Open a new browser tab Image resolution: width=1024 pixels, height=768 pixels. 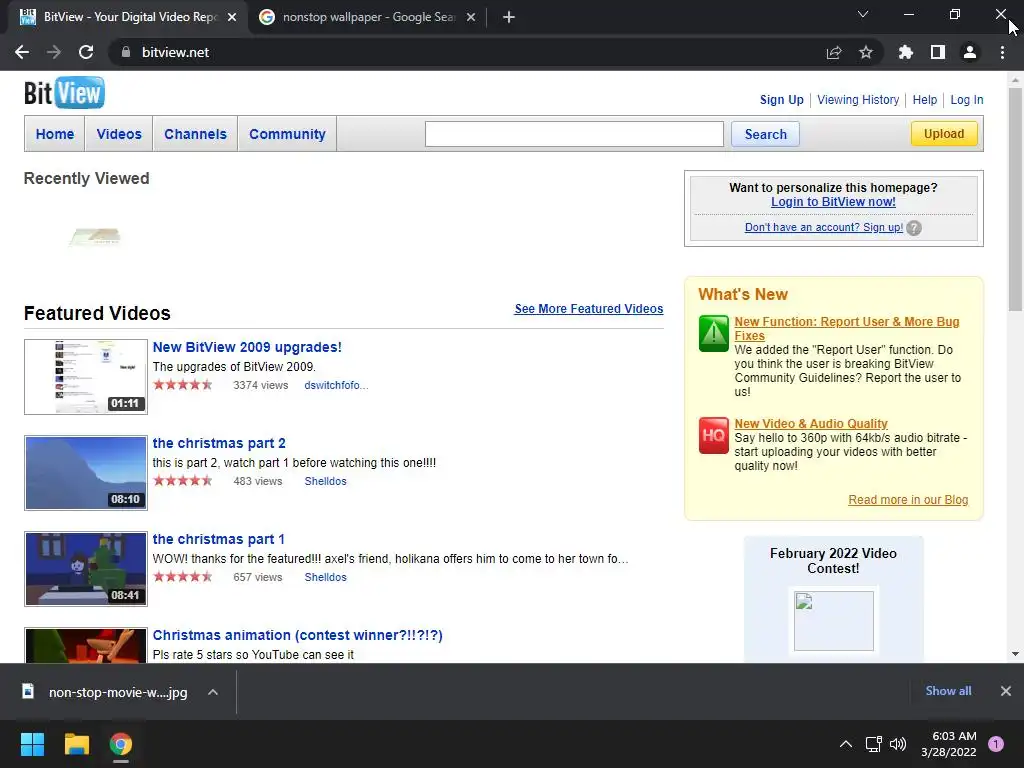pyautogui.click(x=509, y=17)
